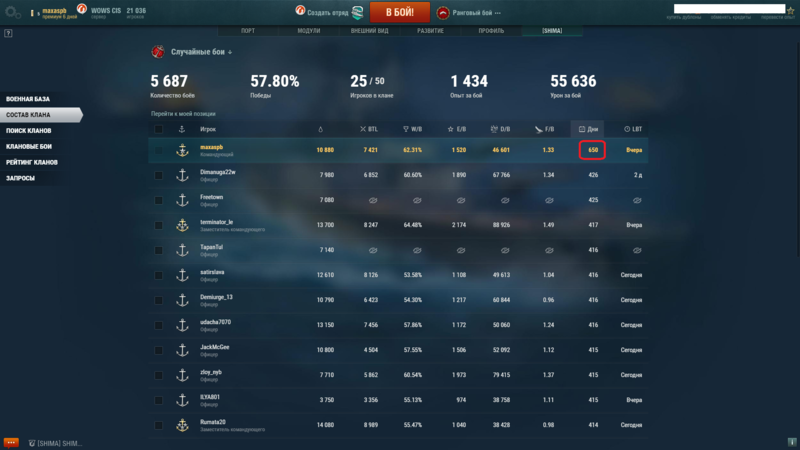The image size is (800, 450).
Task: Check the box for player terminator_le
Action: [x=158, y=226]
